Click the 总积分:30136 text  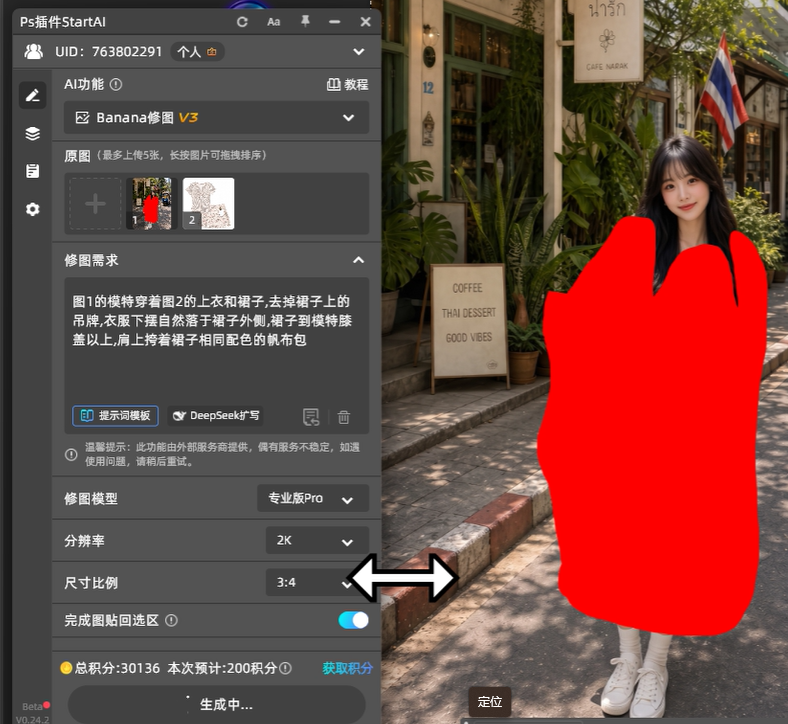coord(117,668)
